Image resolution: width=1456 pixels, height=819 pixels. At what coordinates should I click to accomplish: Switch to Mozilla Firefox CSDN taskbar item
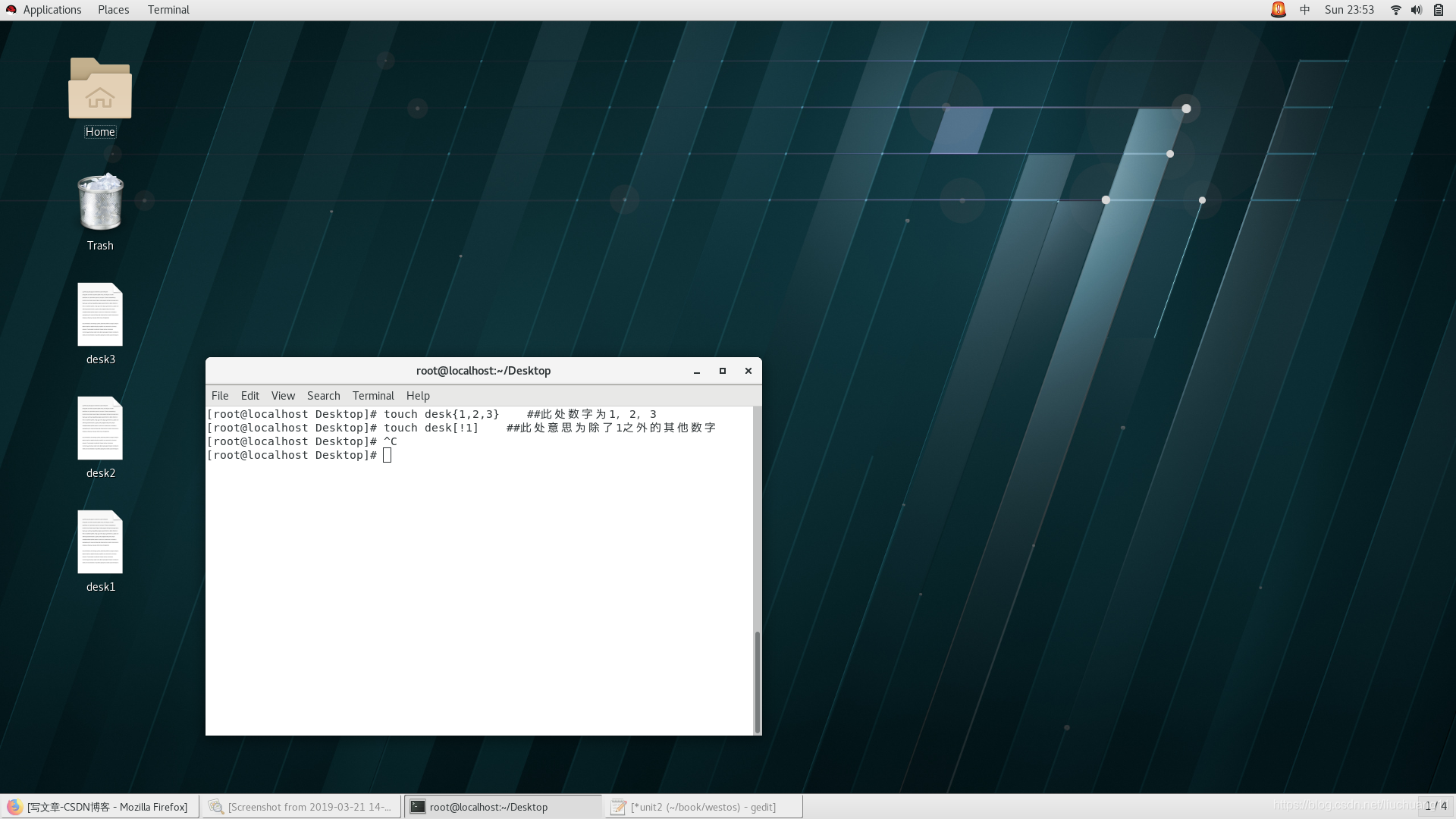[x=99, y=807]
